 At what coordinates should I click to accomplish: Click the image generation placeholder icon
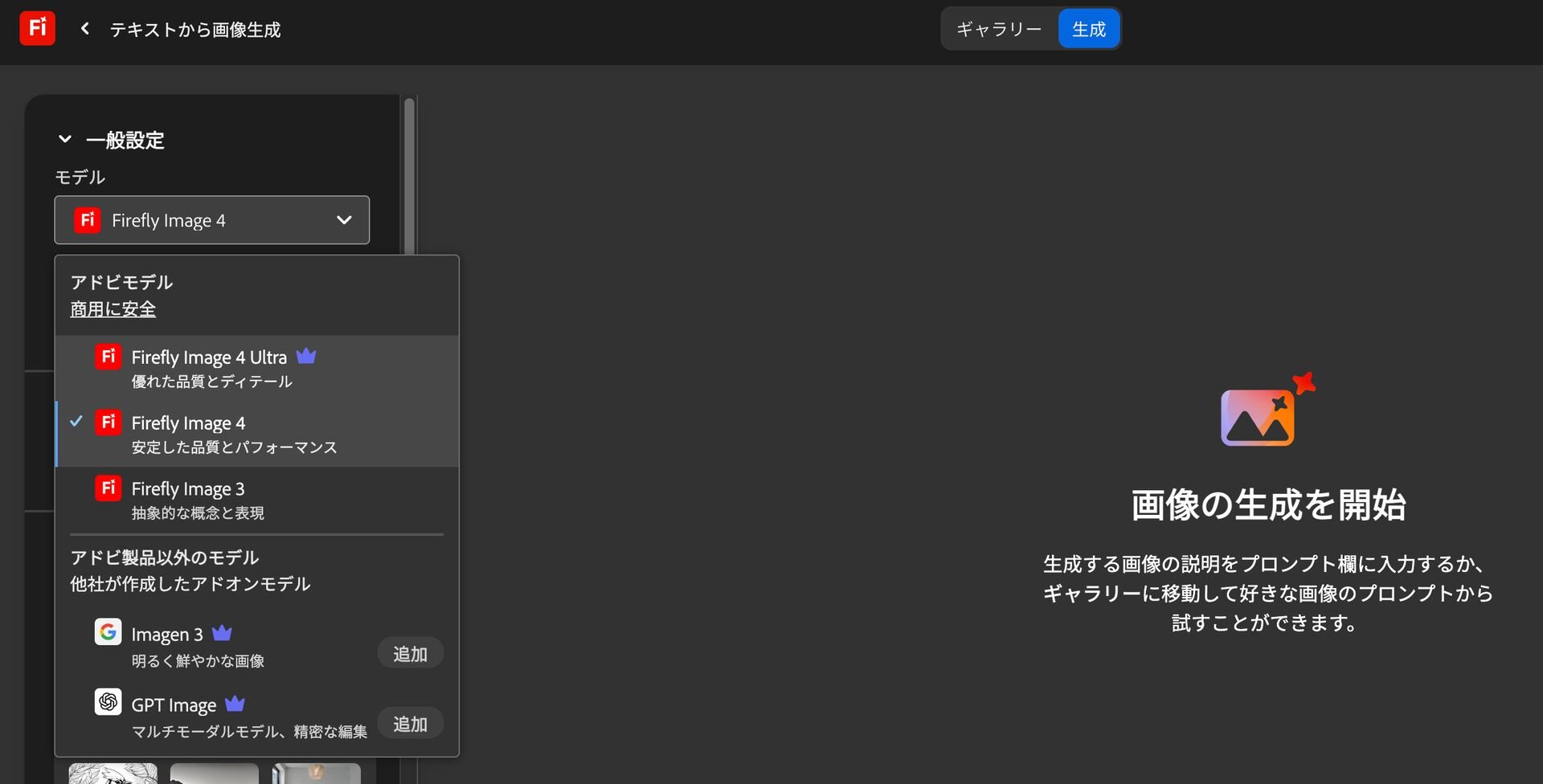1267,410
